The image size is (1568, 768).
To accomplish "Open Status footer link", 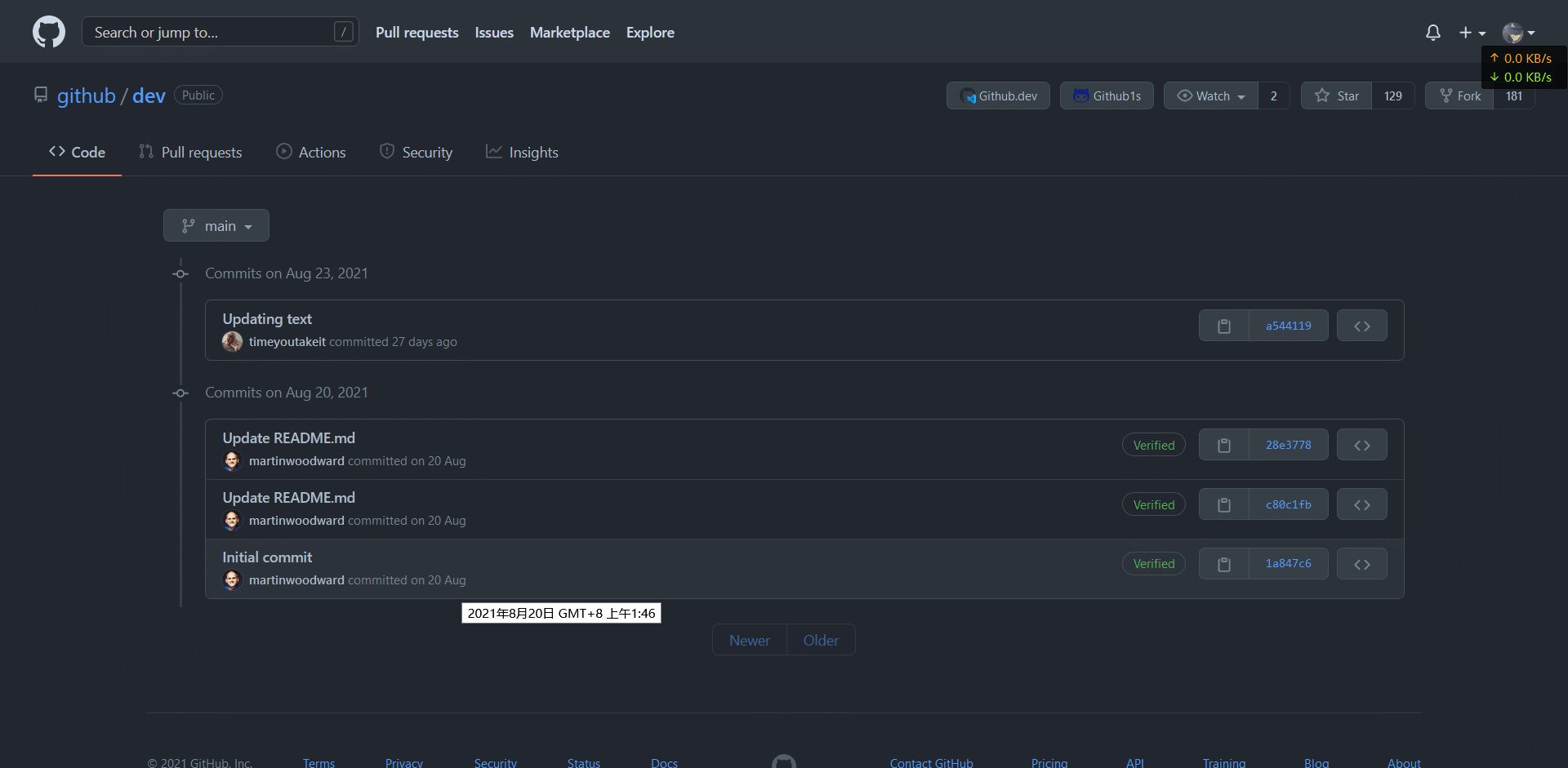I will point(584,762).
